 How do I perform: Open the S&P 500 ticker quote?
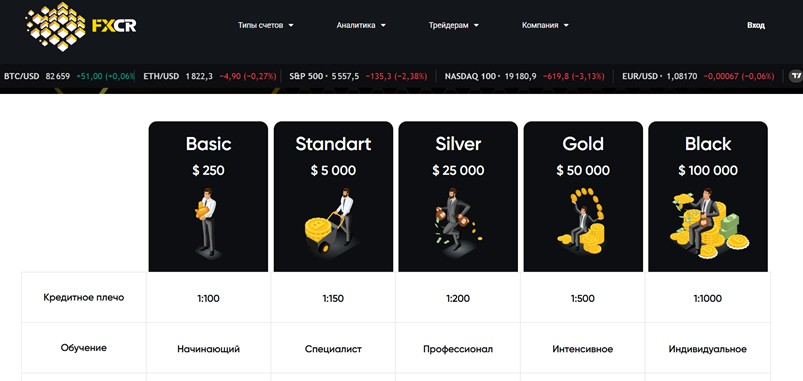[x=357, y=76]
